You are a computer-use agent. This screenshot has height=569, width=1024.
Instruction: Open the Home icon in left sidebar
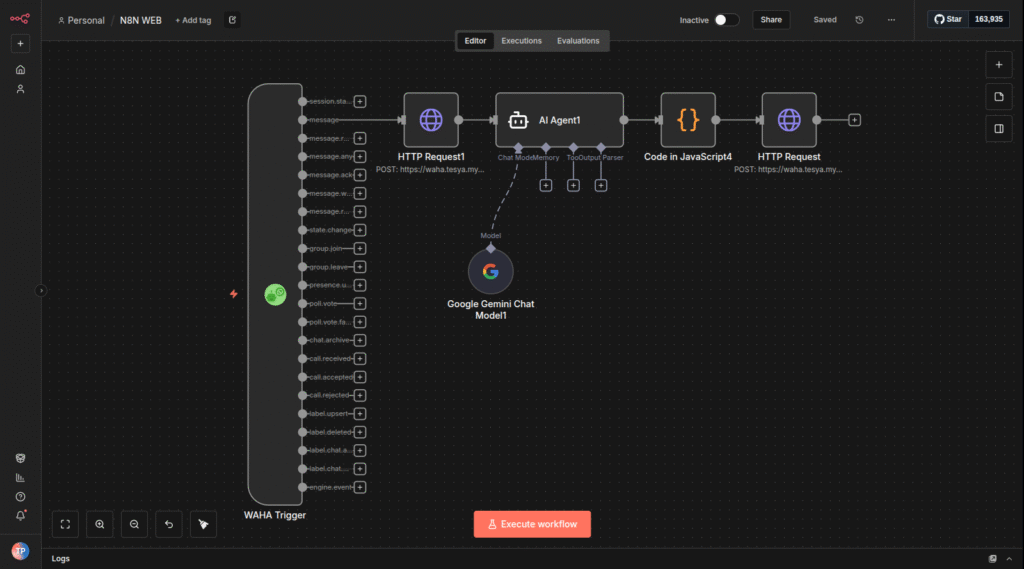click(20, 70)
